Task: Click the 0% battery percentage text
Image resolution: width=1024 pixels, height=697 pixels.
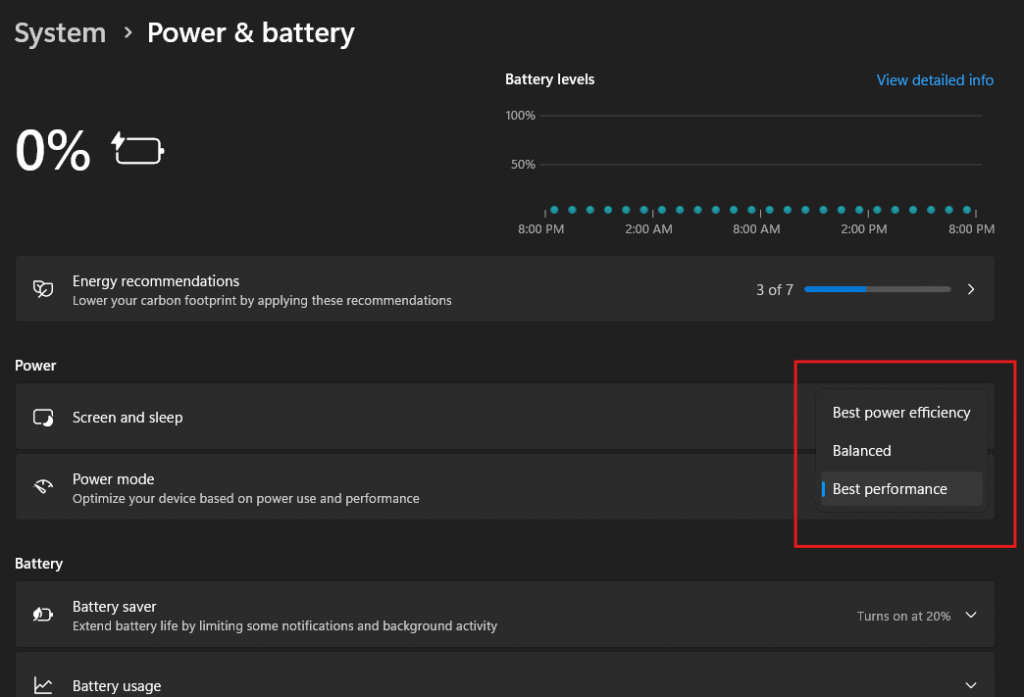Action: 53,151
